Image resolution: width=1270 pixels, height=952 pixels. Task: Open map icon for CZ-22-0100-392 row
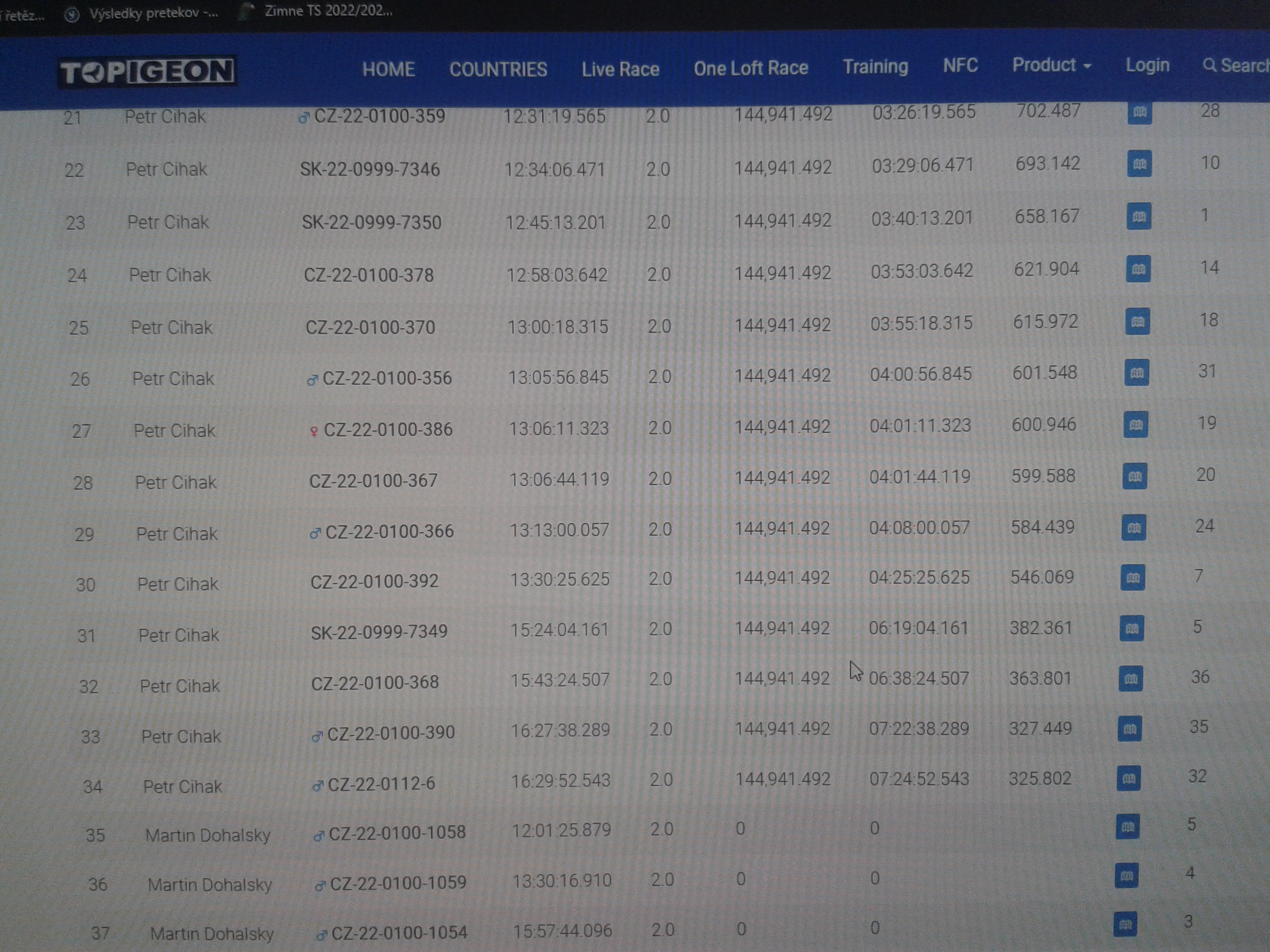pos(1133,578)
